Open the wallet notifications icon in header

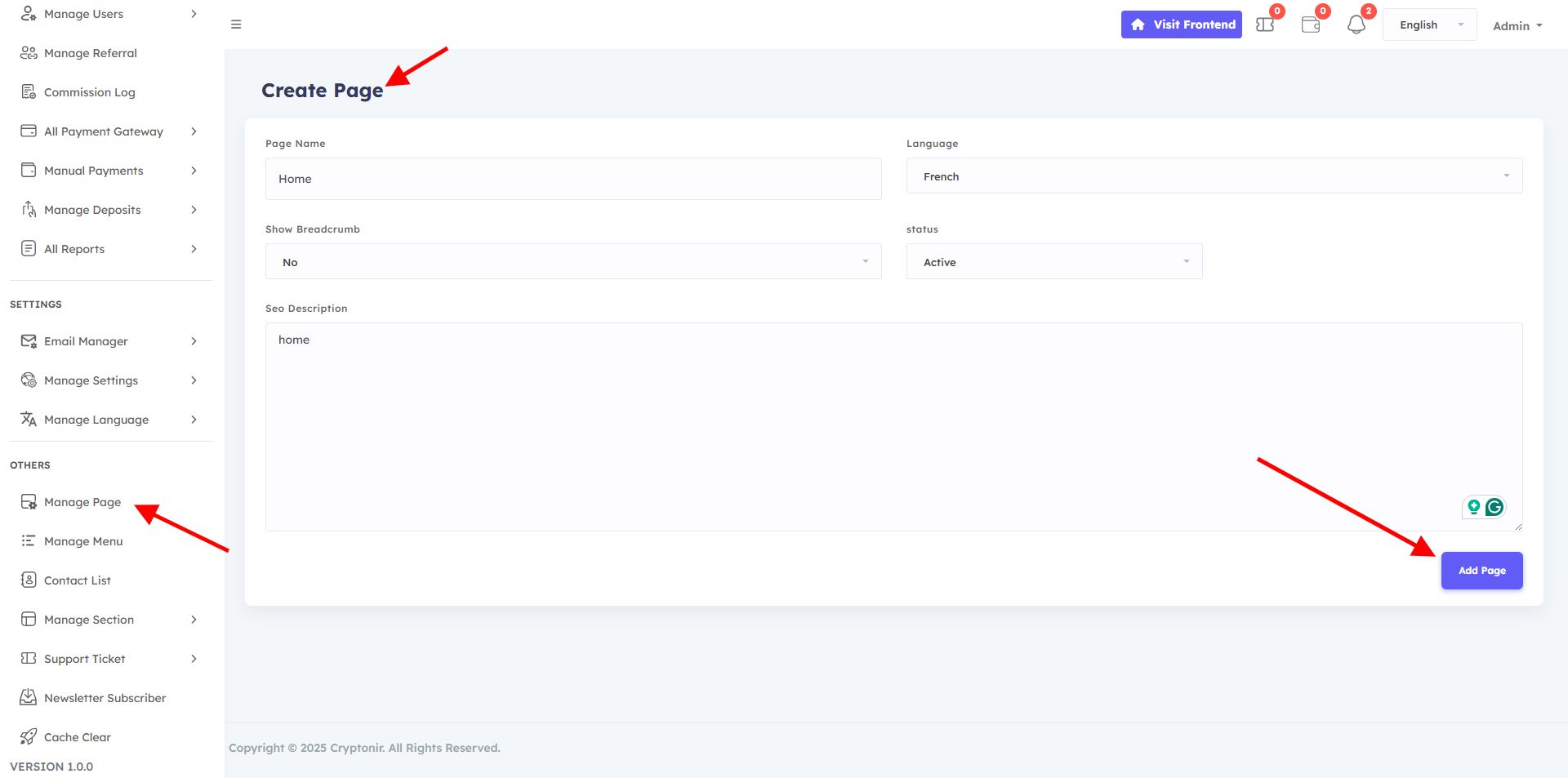pyautogui.click(x=1311, y=24)
